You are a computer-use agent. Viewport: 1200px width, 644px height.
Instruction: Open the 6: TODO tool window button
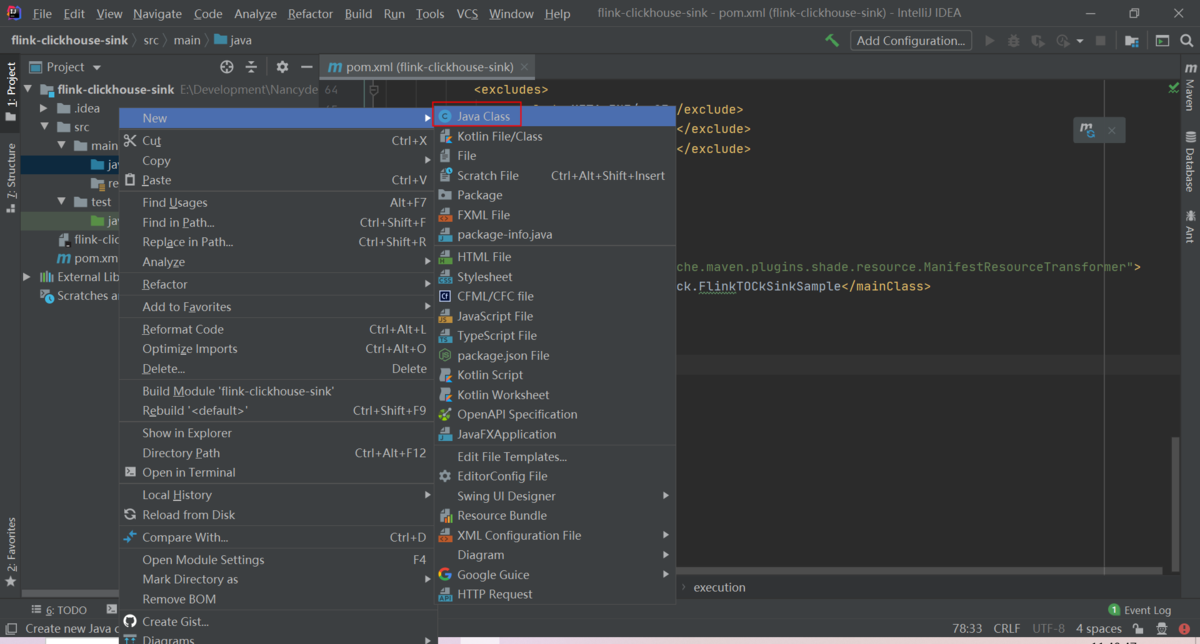pos(59,610)
